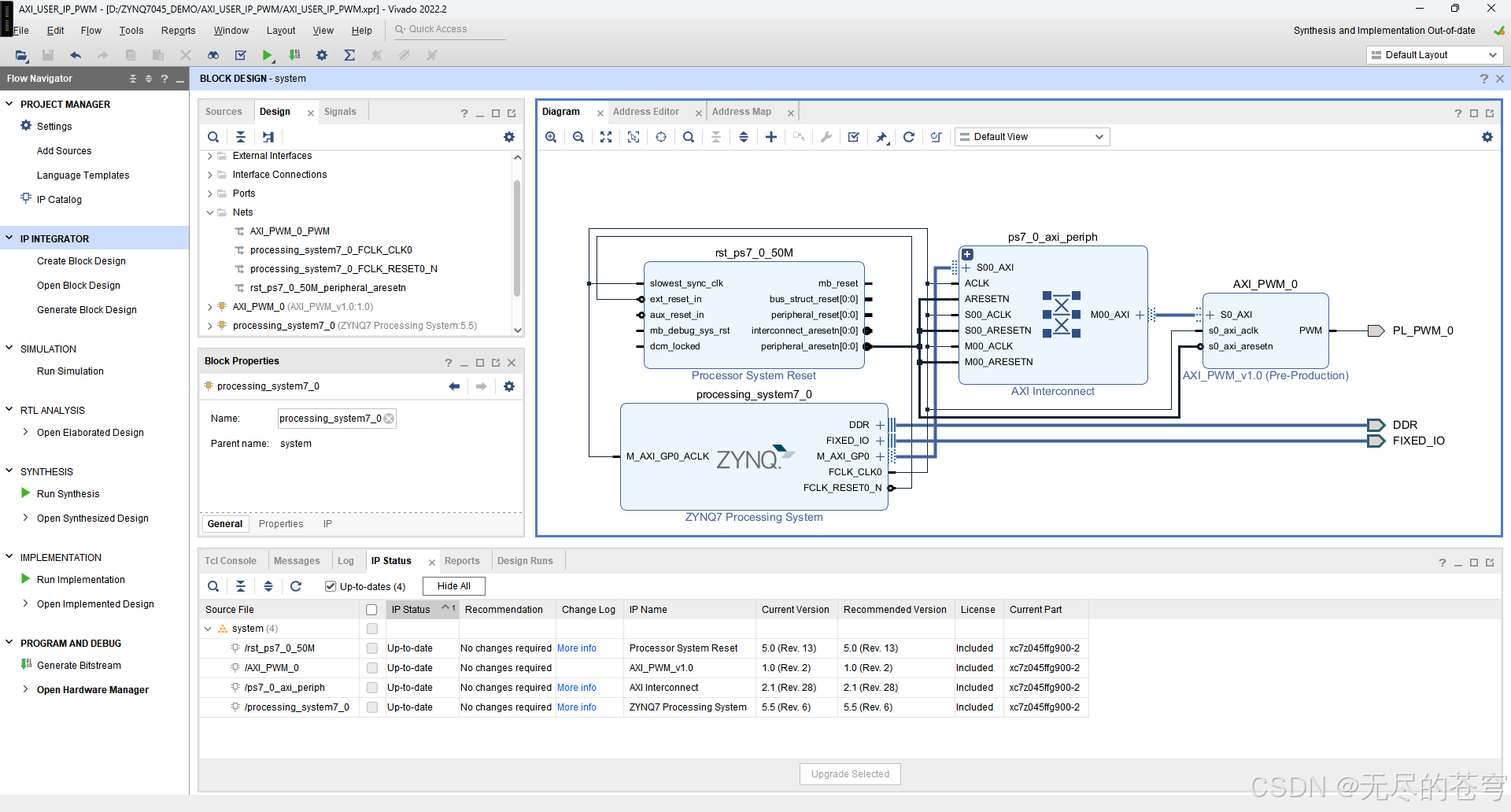Click the block Name input field
Screen dimensions: 1511x812
[x=337, y=419]
